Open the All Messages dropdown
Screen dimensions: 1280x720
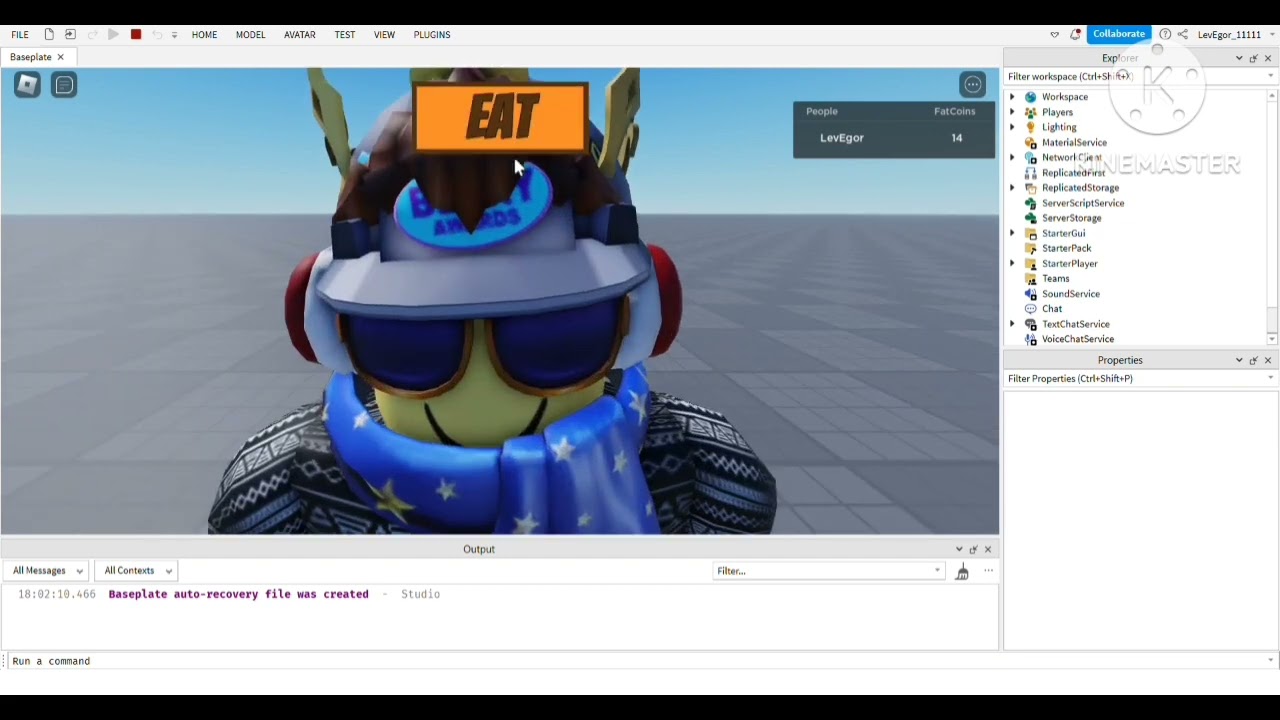47,571
